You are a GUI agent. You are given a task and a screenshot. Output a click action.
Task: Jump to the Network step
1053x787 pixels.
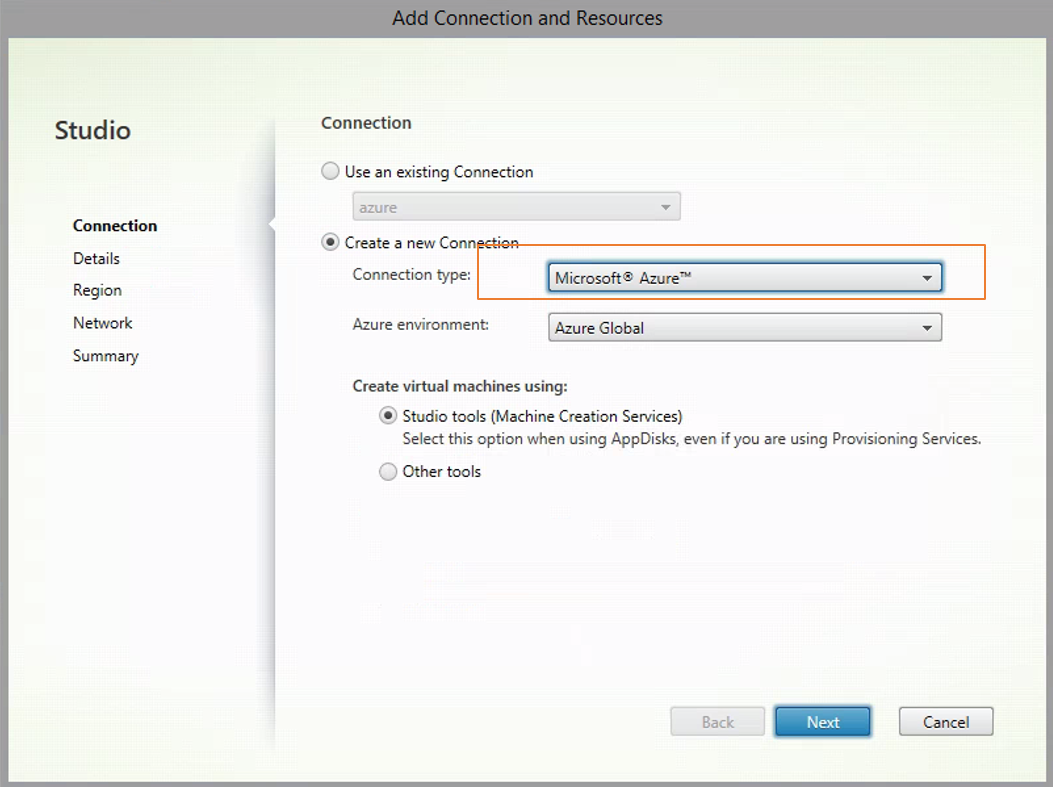coord(102,323)
